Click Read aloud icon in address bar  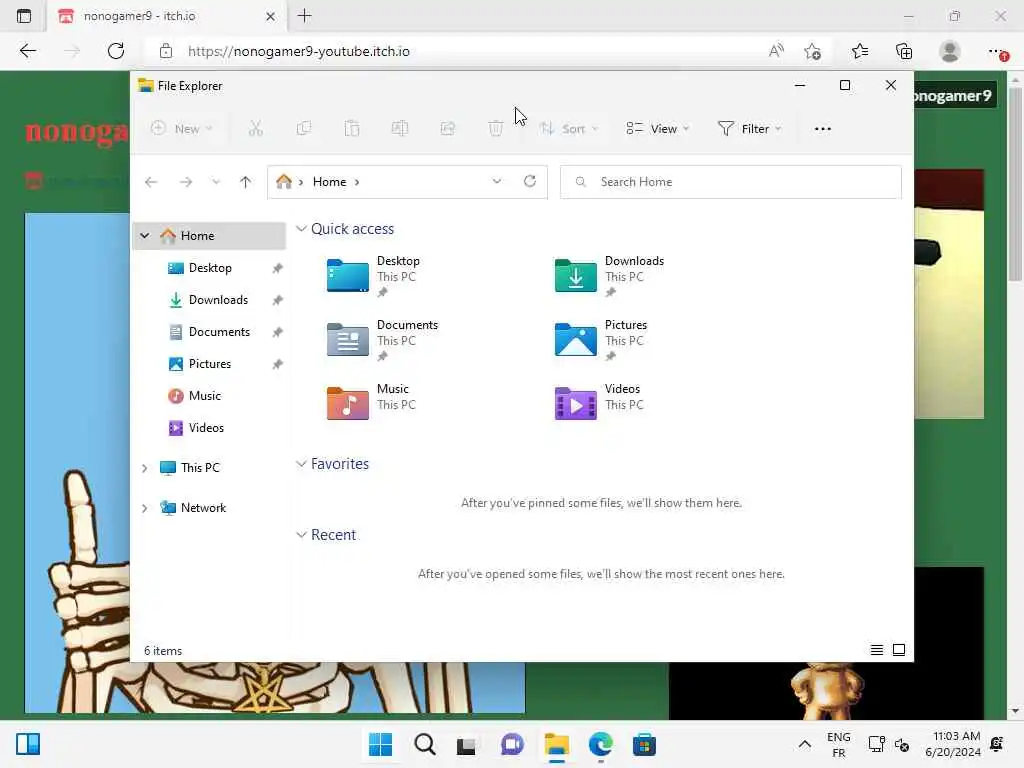(776, 51)
